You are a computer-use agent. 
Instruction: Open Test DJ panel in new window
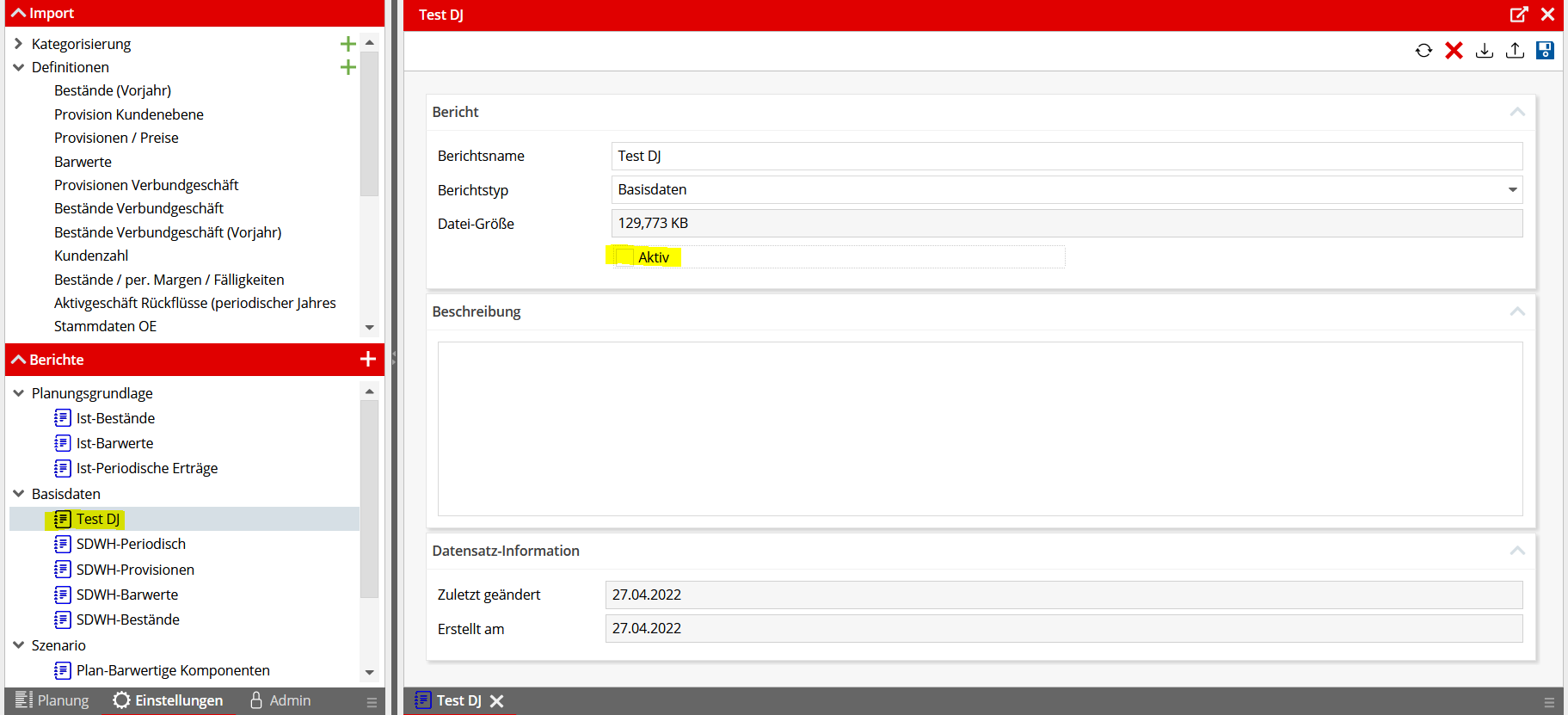pyautogui.click(x=1519, y=15)
